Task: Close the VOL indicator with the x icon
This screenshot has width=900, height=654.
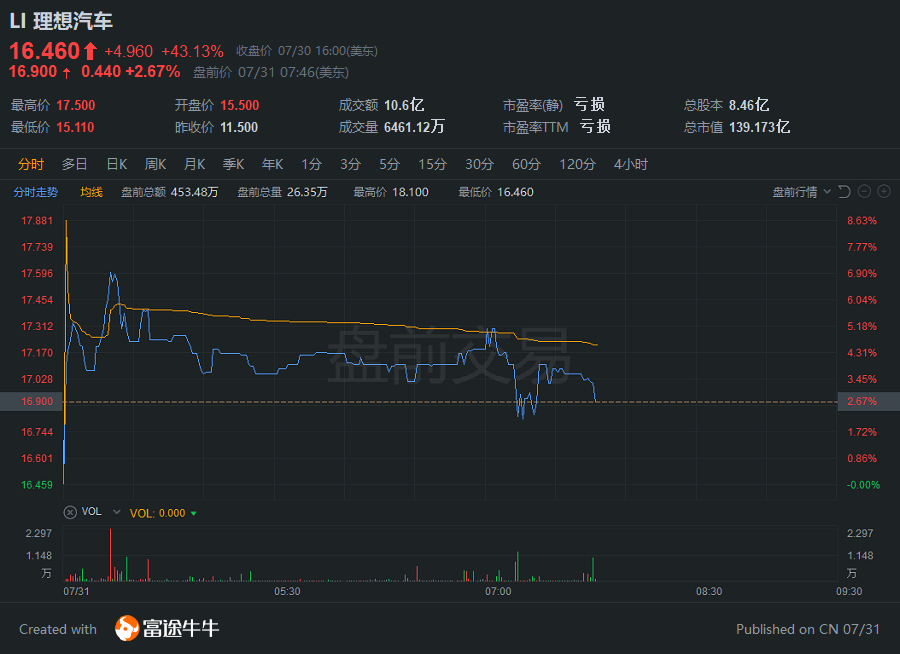Action: click(70, 512)
